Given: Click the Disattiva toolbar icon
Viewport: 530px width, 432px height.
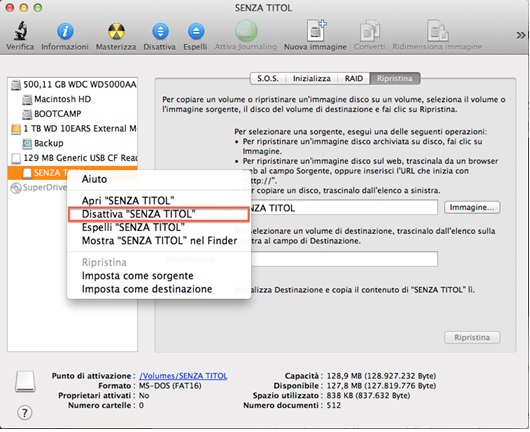Looking at the screenshot, I should click(160, 31).
